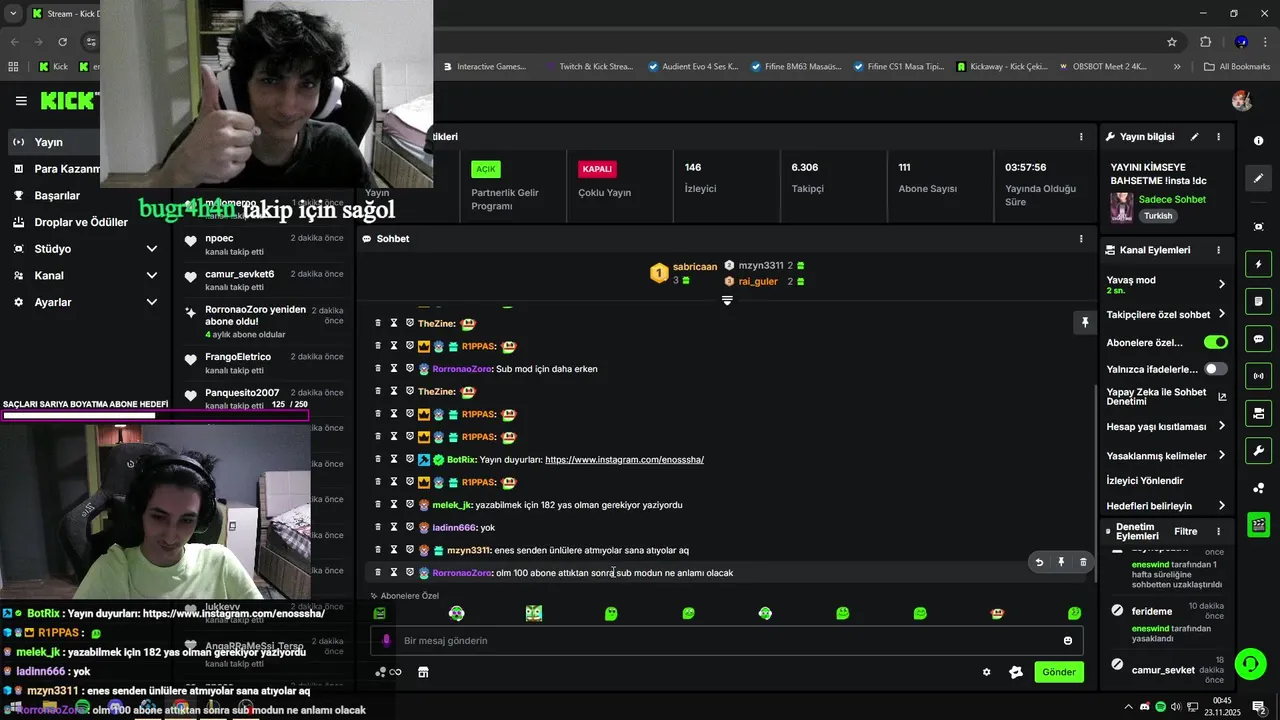Open Takipçilere özel sohbet options

click(1222, 314)
